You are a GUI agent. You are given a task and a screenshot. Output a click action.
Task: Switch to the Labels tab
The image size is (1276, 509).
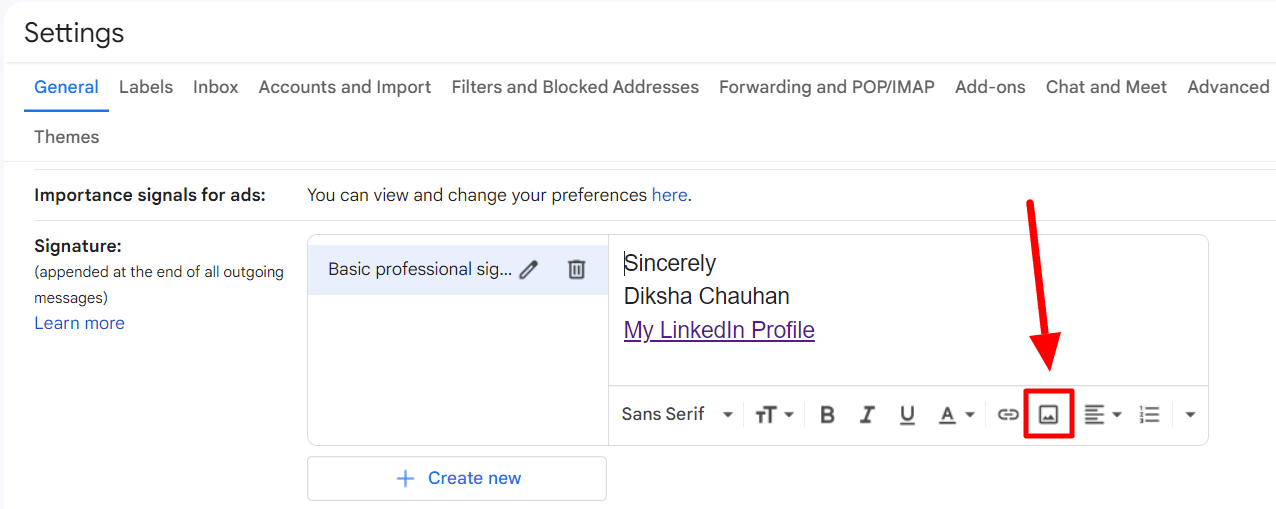[146, 87]
